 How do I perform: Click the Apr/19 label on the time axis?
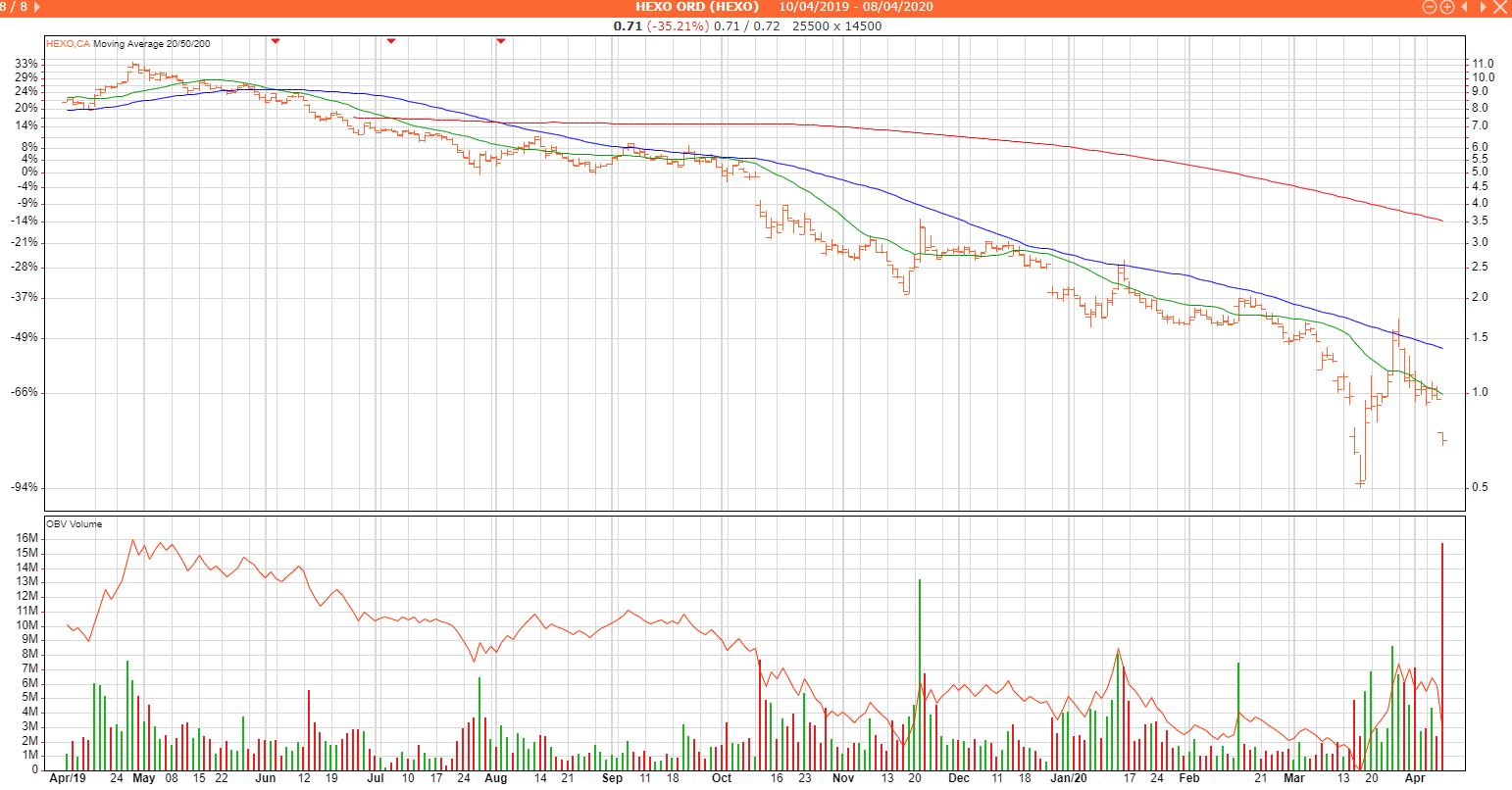click(x=68, y=778)
